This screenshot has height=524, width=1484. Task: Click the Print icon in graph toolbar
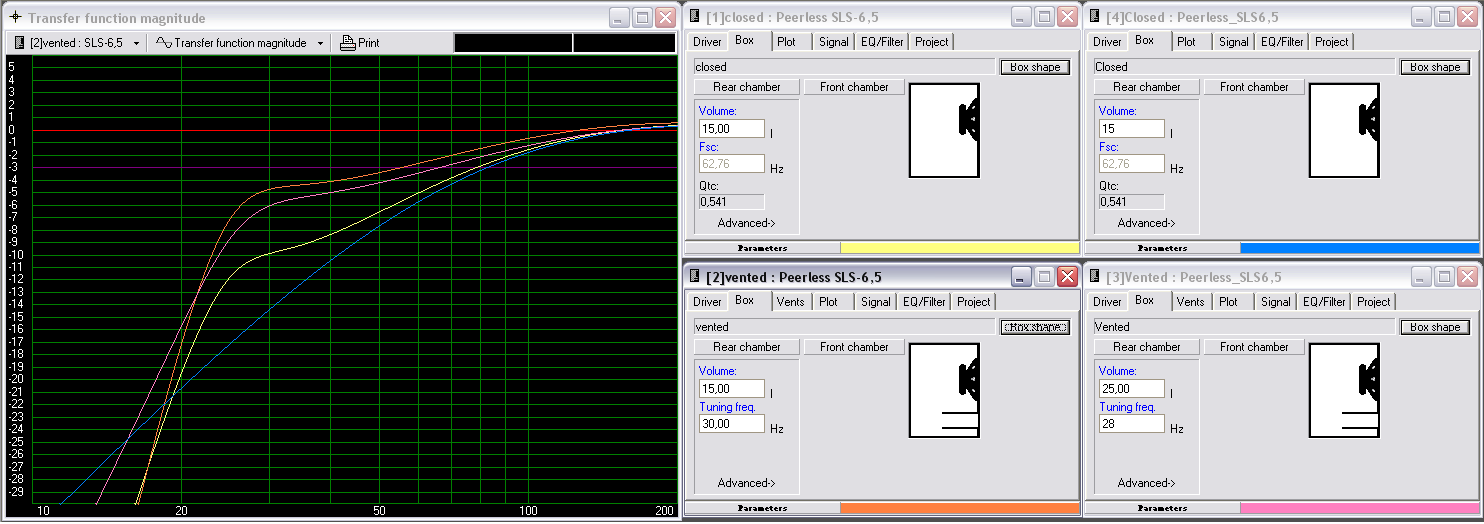coord(348,43)
